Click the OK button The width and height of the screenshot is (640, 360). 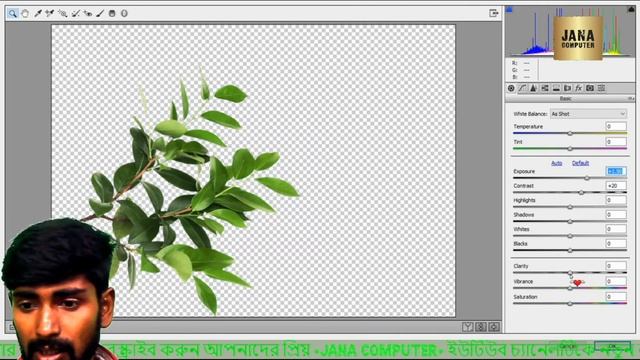612,346
